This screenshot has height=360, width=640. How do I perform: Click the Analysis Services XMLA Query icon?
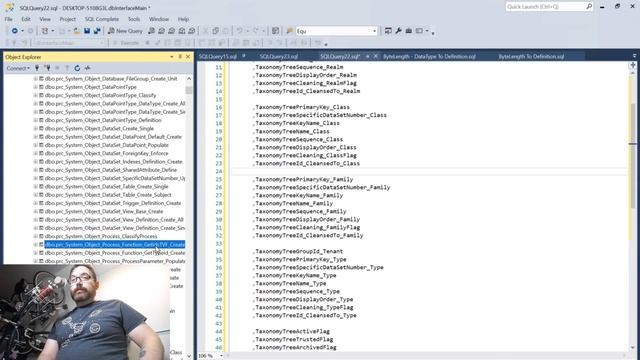tap(182, 31)
